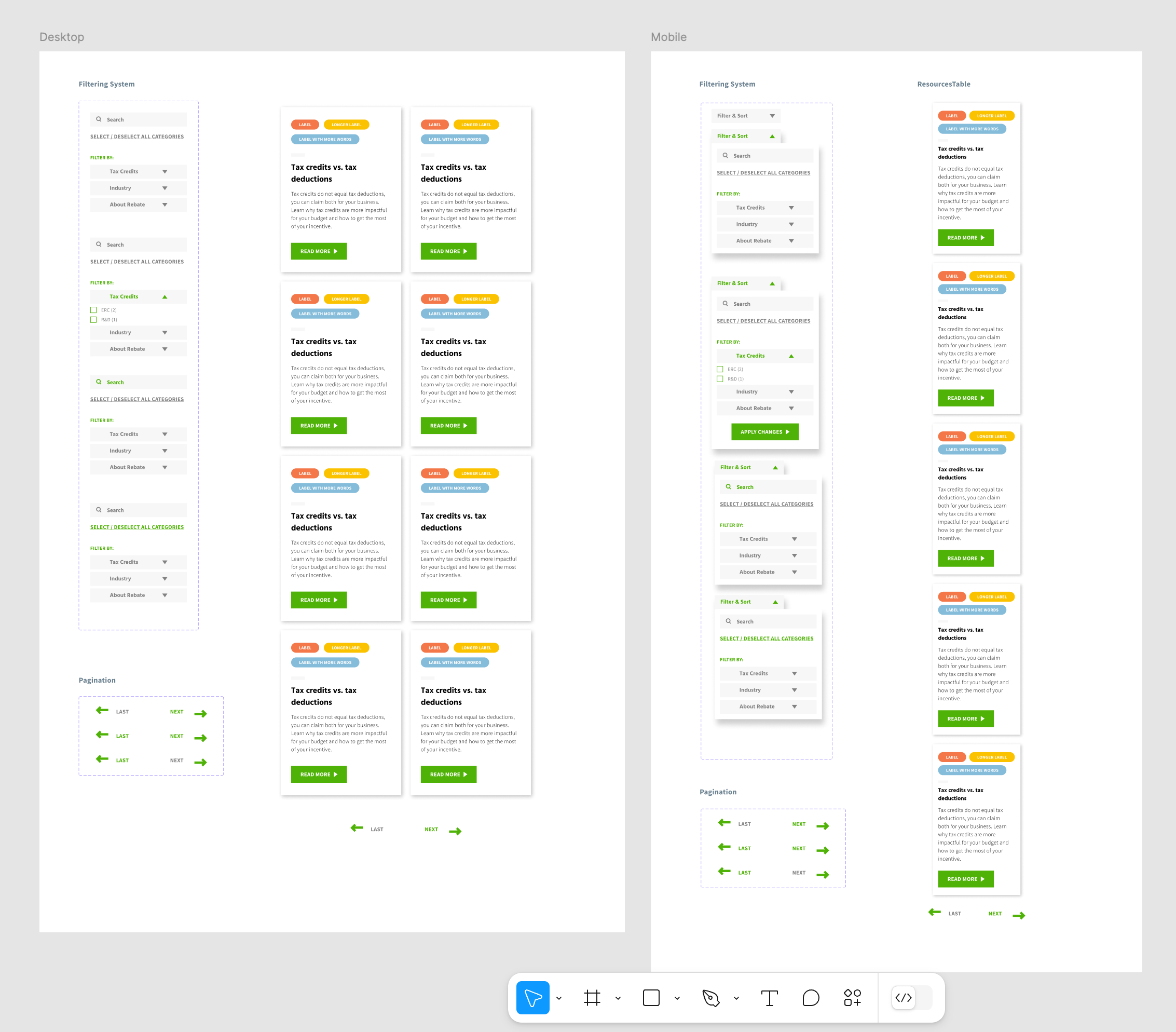Screen dimensions: 1176x1032
Task: Check the R&D (1) checkbox in Mobile frame
Action: click(x=720, y=379)
